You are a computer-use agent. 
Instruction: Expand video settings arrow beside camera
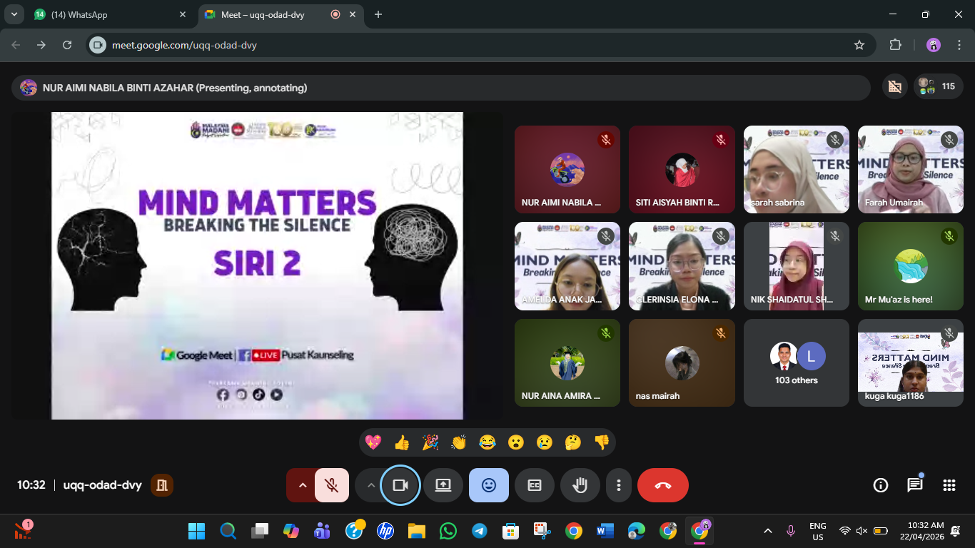371,485
